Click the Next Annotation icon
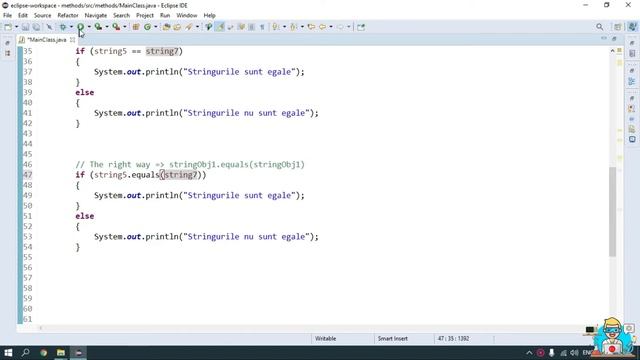Image resolution: width=640 pixels, height=360 pixels. point(276,27)
